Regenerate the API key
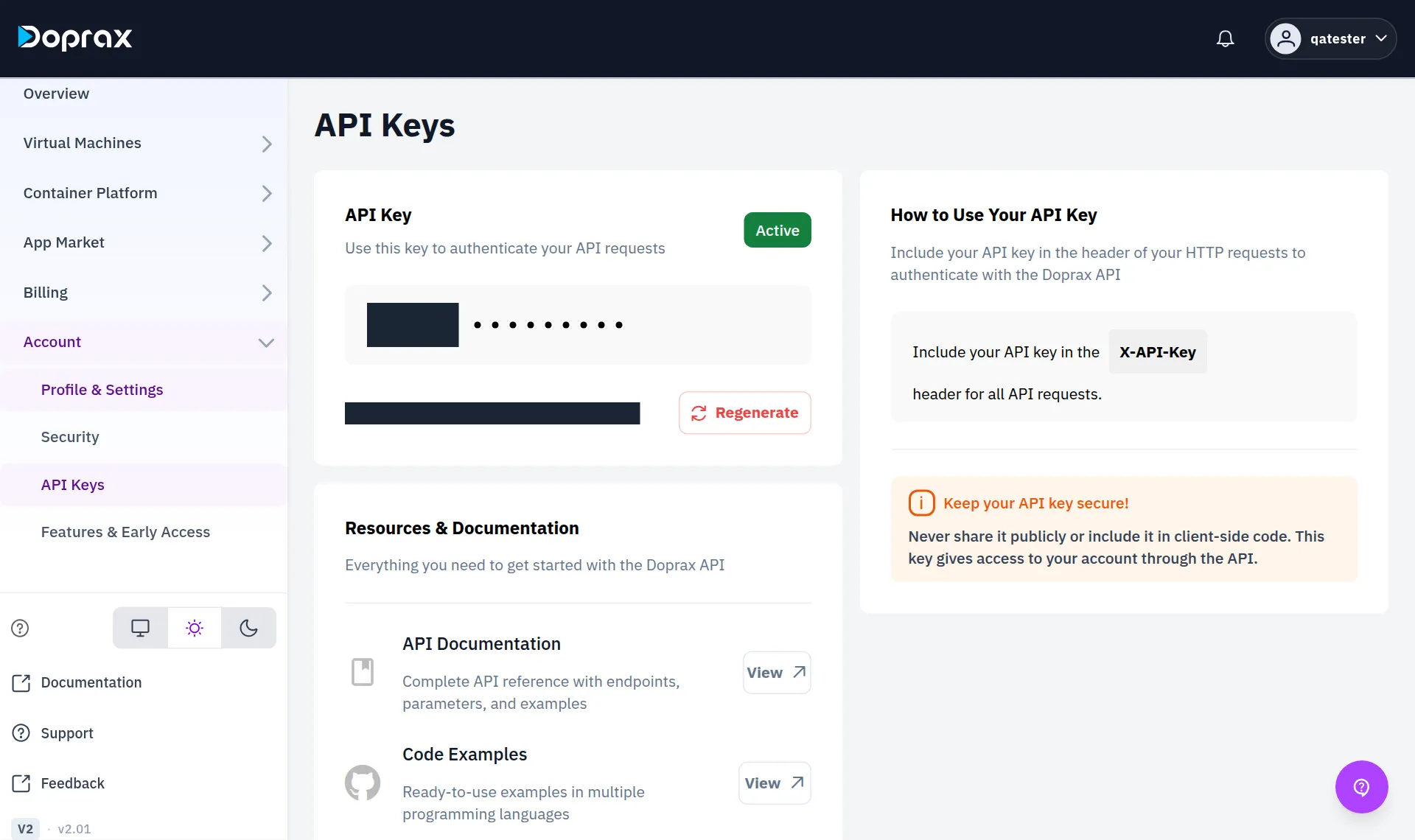This screenshot has width=1415, height=840. [x=744, y=413]
